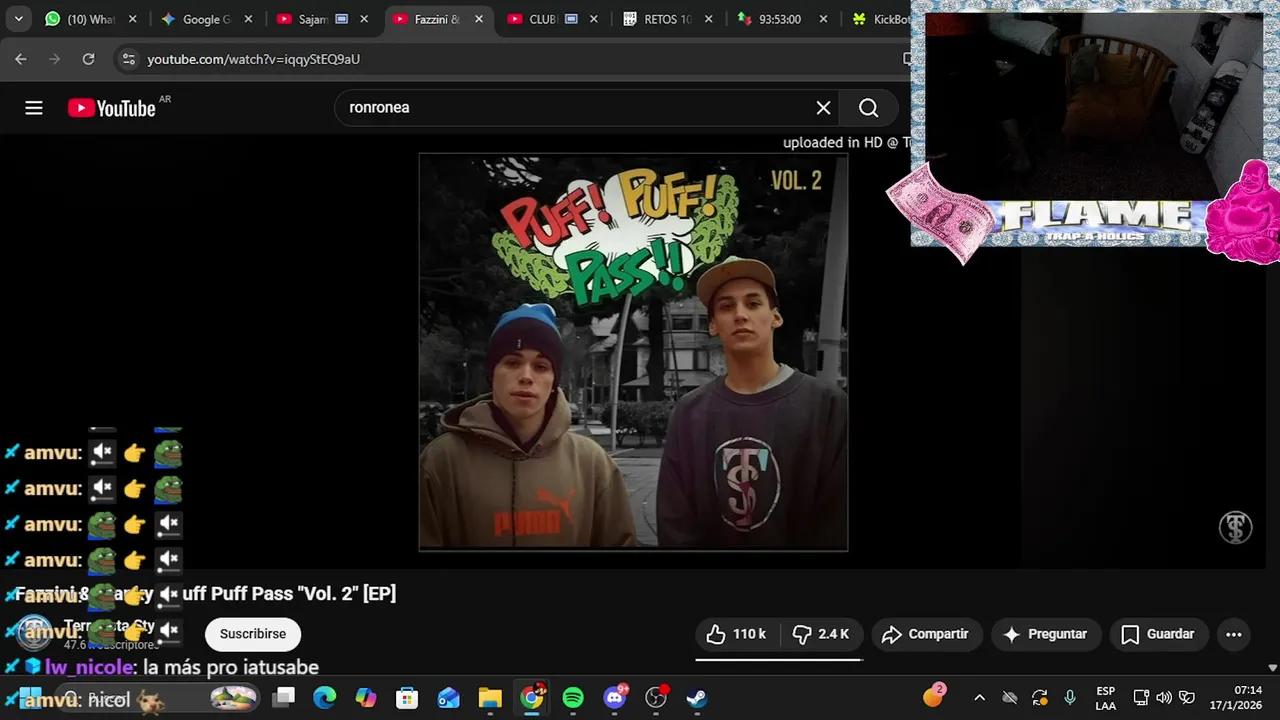Screen dimensions: 1280x720
Task: Ask about the video with Preguntar
Action: (1045, 634)
